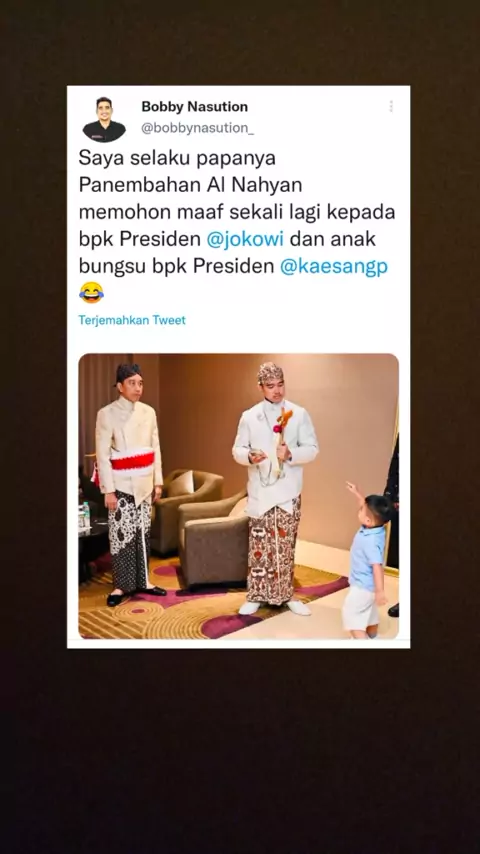Open the tweet's three-dot more options menu
Image resolution: width=480 pixels, height=854 pixels.
[x=391, y=106]
